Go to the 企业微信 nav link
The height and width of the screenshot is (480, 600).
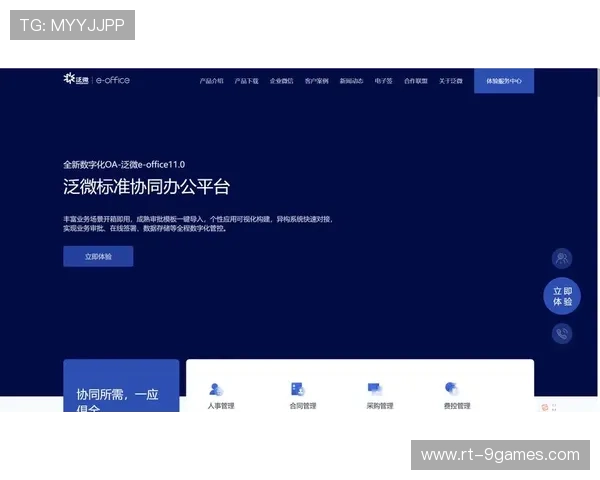click(x=281, y=81)
